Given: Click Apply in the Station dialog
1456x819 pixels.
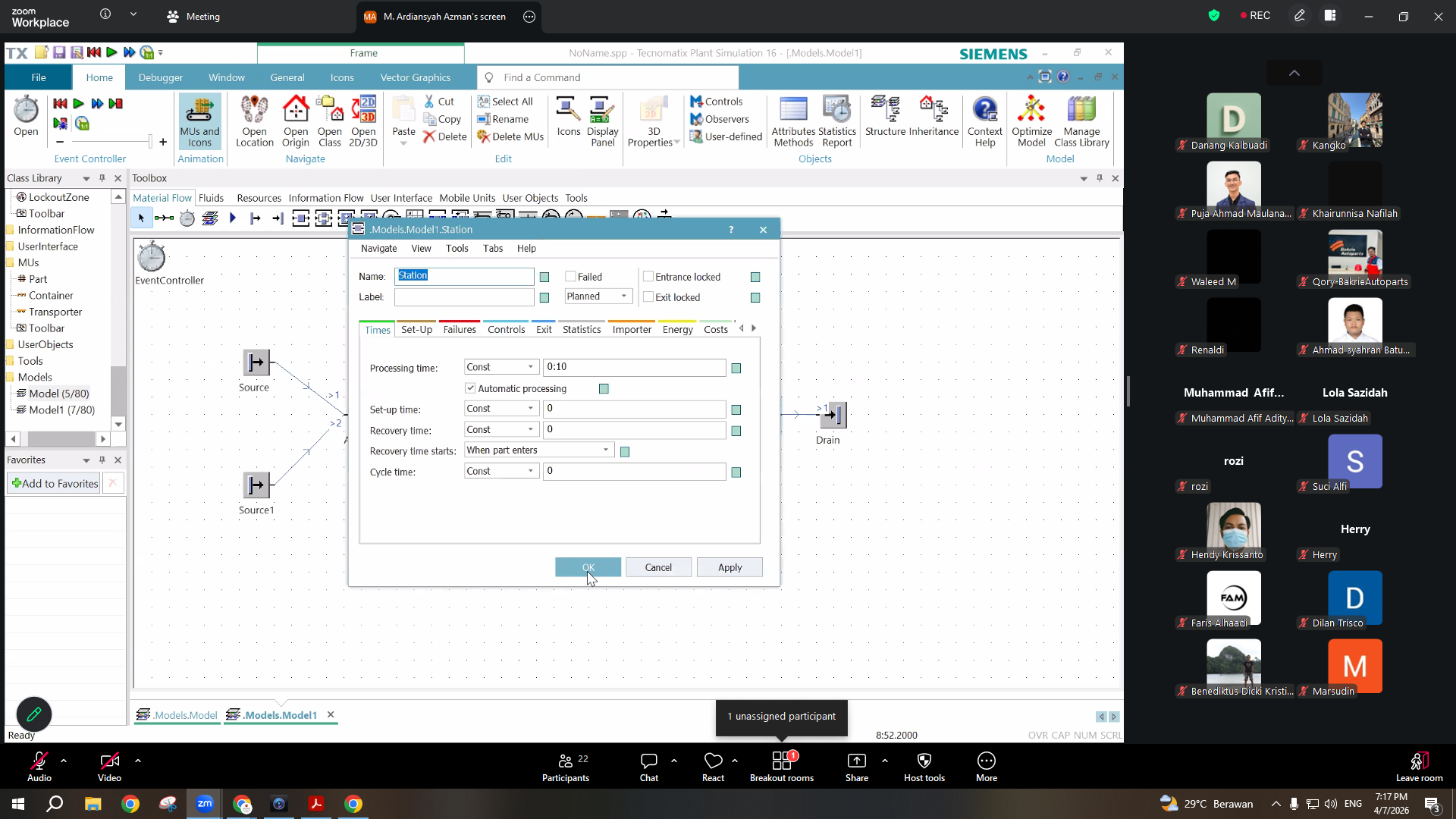Looking at the screenshot, I should [730, 567].
